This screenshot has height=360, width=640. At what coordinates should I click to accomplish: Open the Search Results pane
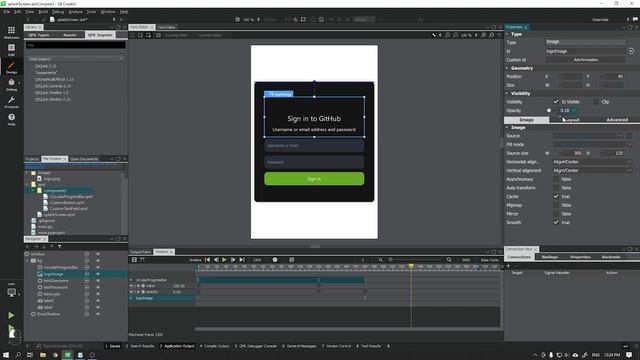click(x=140, y=346)
